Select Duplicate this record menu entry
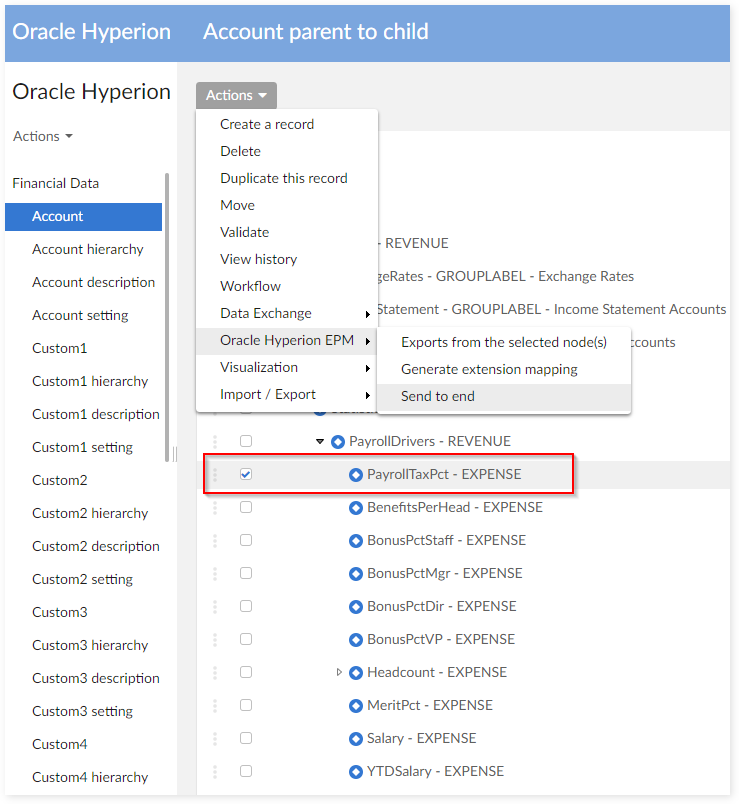This screenshot has width=739, height=804. pos(284,178)
